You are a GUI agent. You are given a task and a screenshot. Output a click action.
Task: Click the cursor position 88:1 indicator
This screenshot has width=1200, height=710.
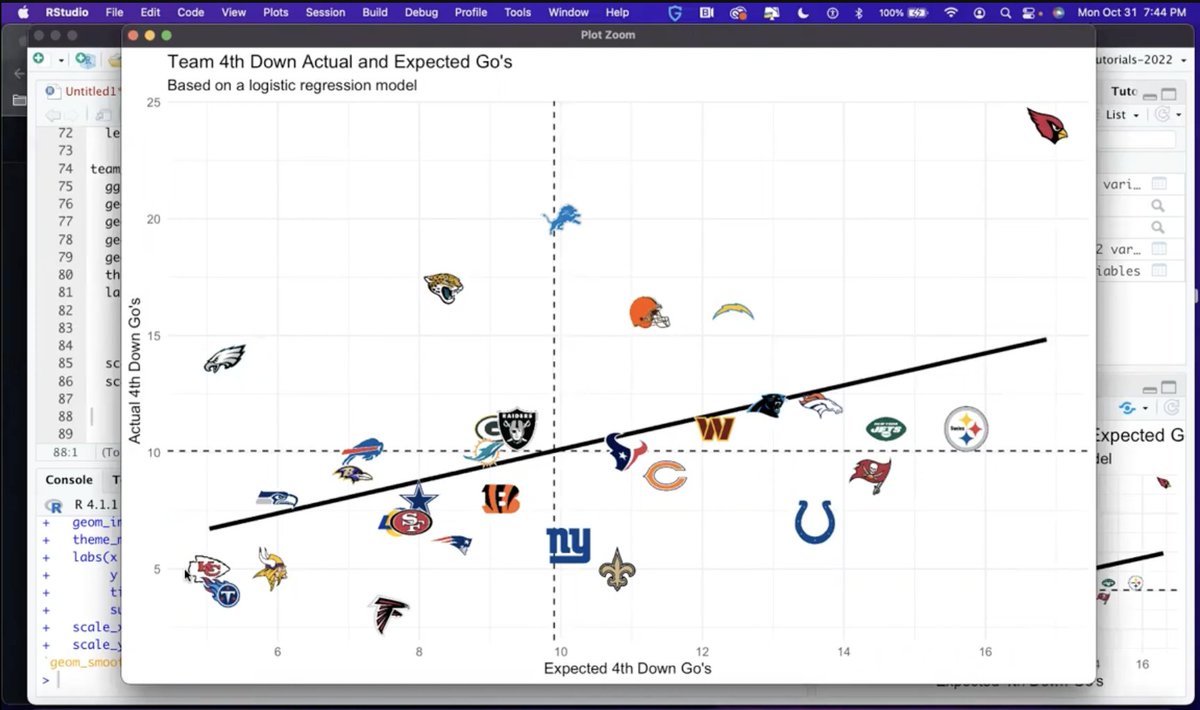[64, 452]
